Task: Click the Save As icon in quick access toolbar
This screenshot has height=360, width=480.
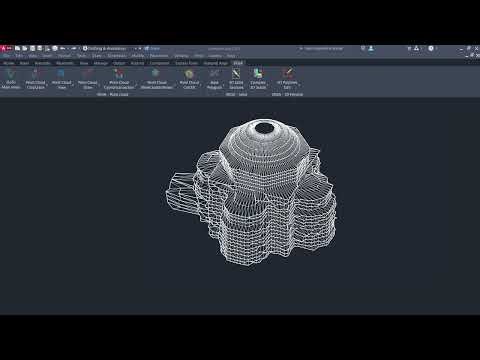Action: (x=40, y=49)
